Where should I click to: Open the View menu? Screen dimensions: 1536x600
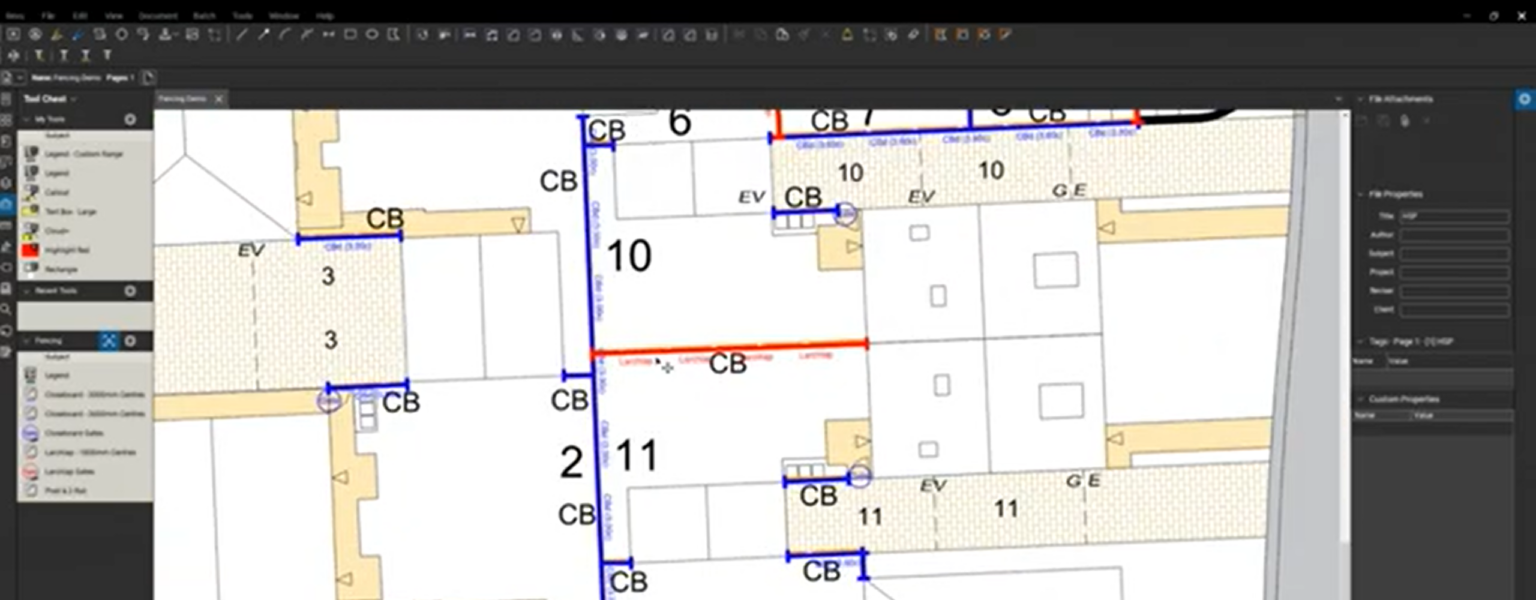113,15
